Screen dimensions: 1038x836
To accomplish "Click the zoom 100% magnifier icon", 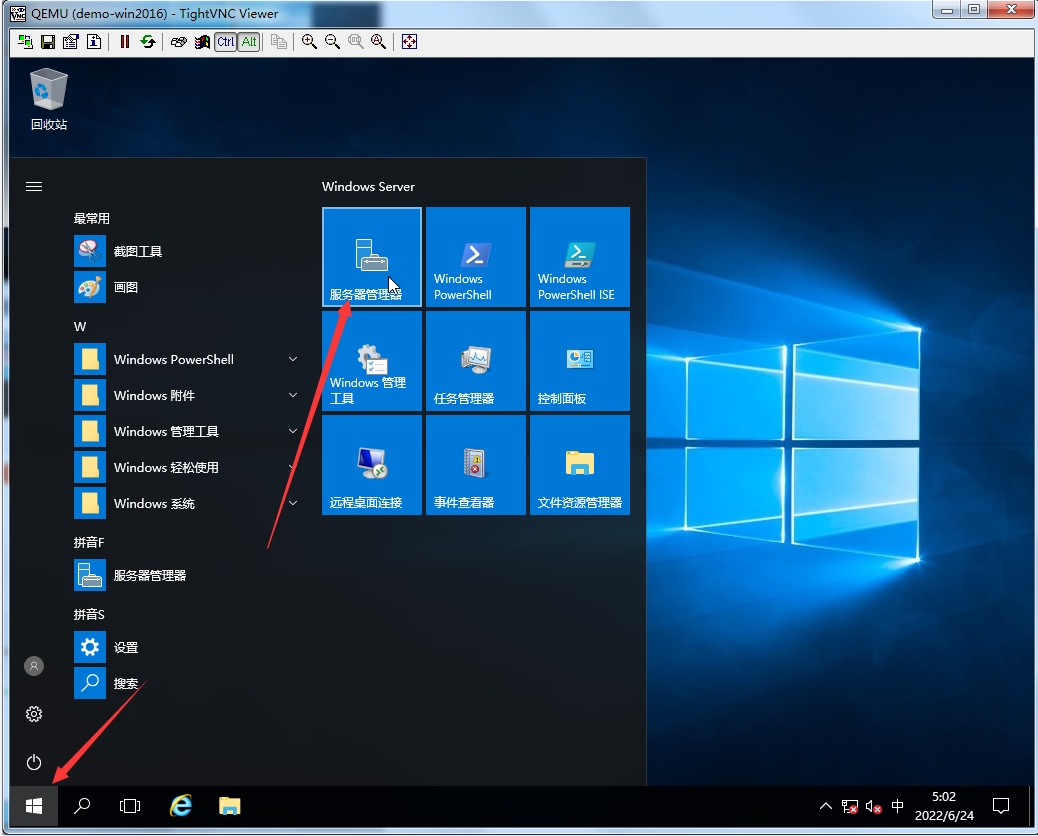I will coord(355,42).
